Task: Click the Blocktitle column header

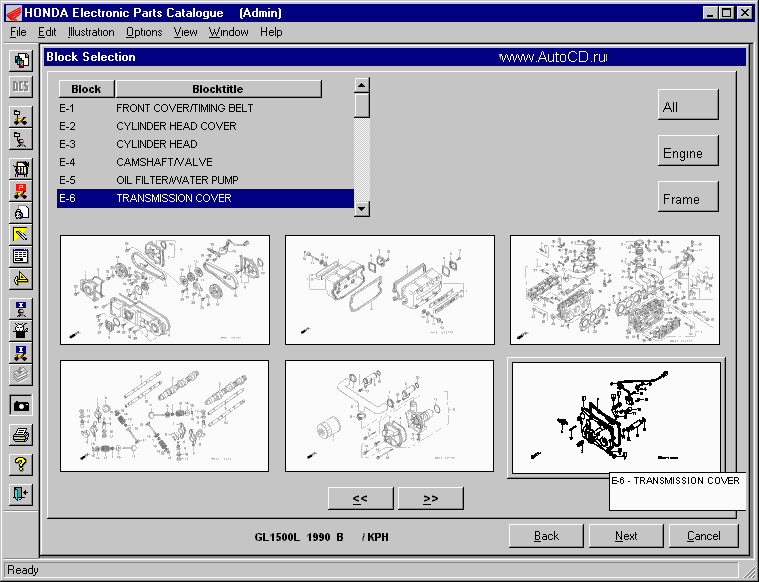Action: pyautogui.click(x=218, y=89)
